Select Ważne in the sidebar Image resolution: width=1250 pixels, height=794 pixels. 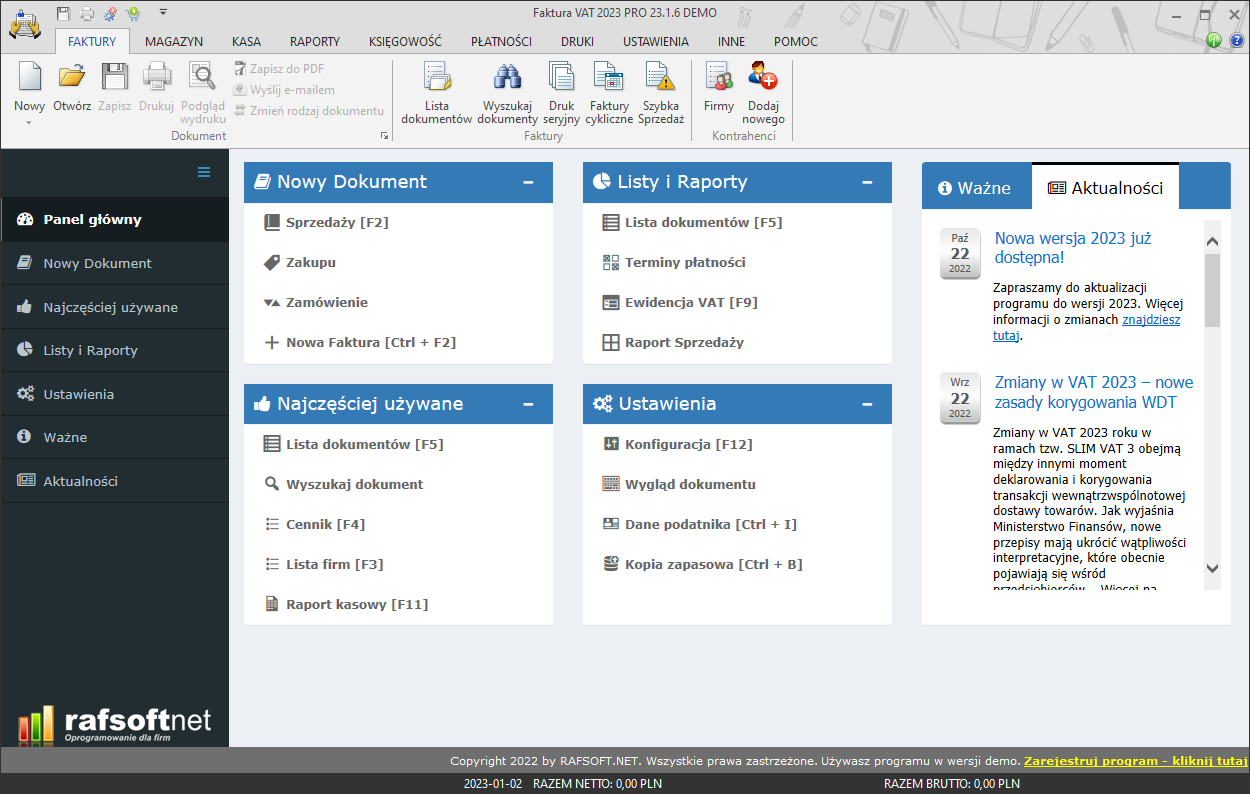click(114, 437)
